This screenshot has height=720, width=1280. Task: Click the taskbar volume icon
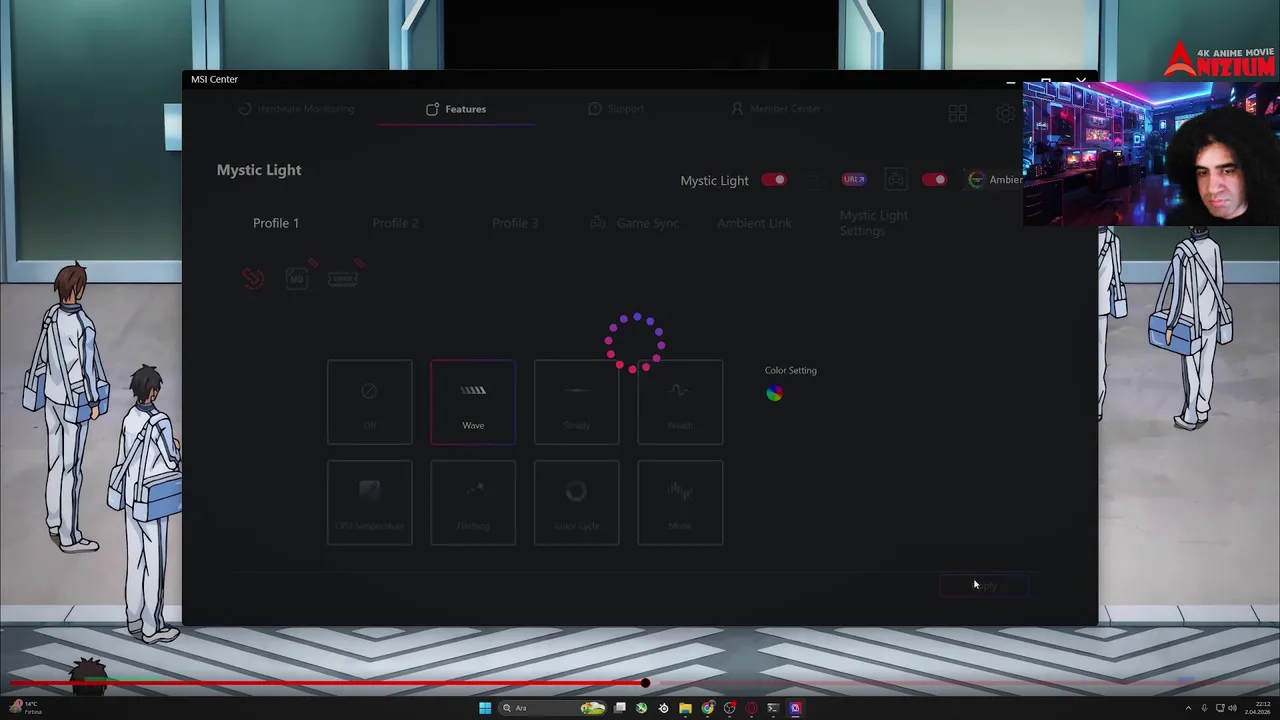pos(1234,708)
